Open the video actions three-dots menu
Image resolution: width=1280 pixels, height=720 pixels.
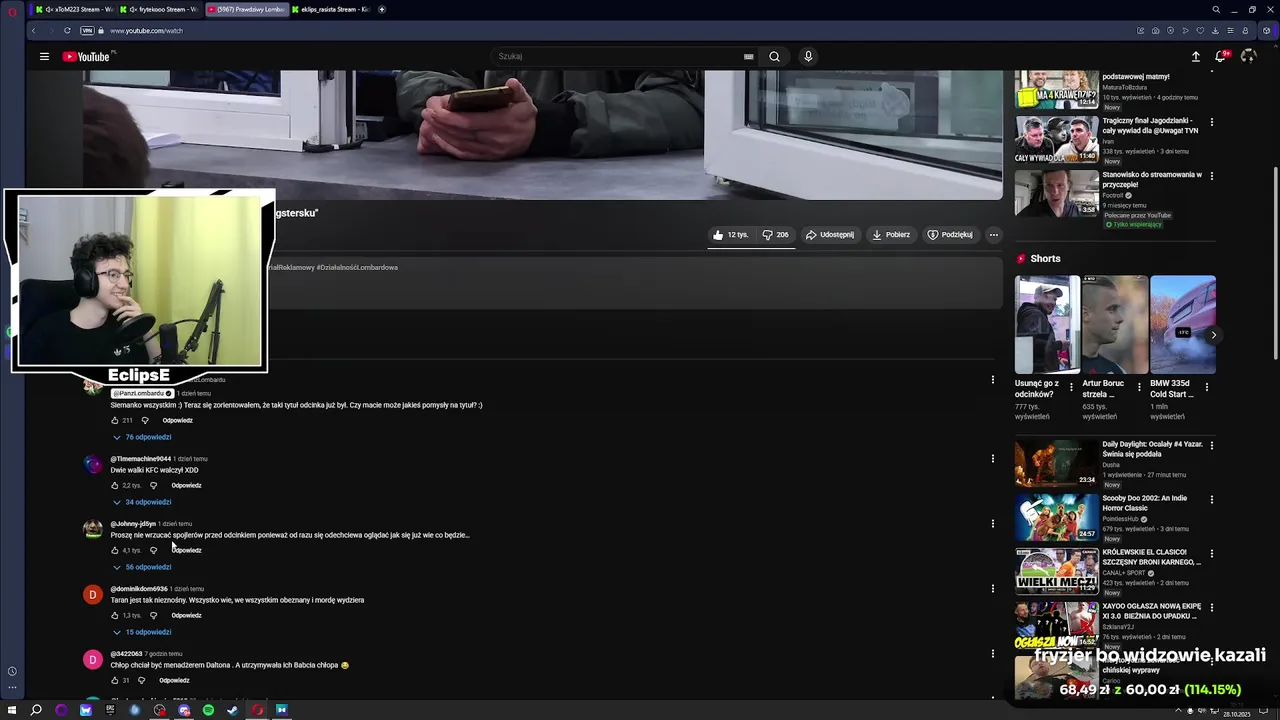click(x=993, y=235)
